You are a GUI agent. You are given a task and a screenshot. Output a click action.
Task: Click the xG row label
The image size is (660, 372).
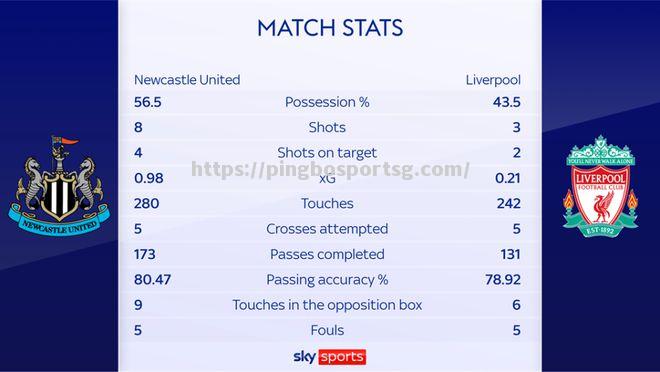(327, 179)
